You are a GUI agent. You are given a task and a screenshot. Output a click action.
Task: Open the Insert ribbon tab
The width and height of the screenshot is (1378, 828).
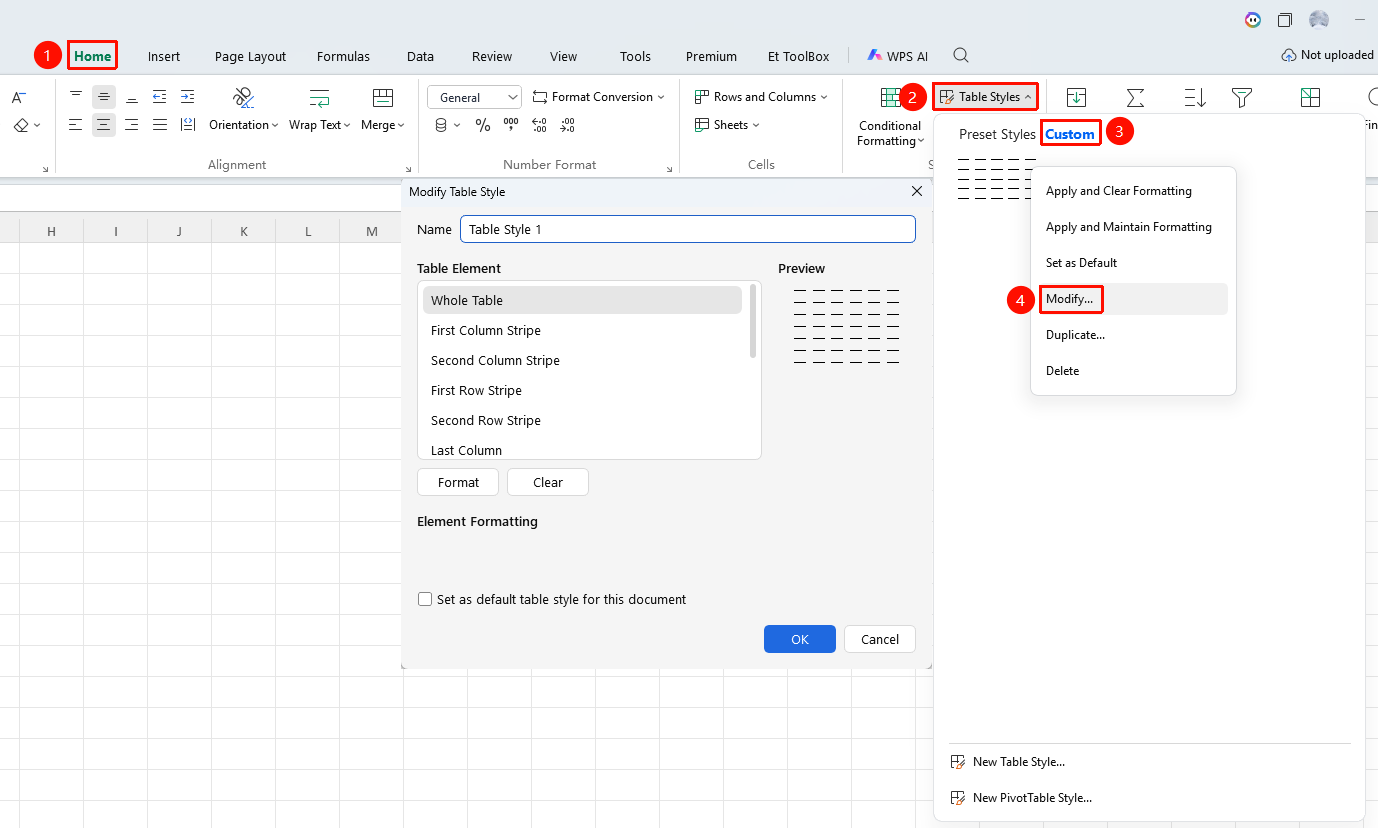164,56
